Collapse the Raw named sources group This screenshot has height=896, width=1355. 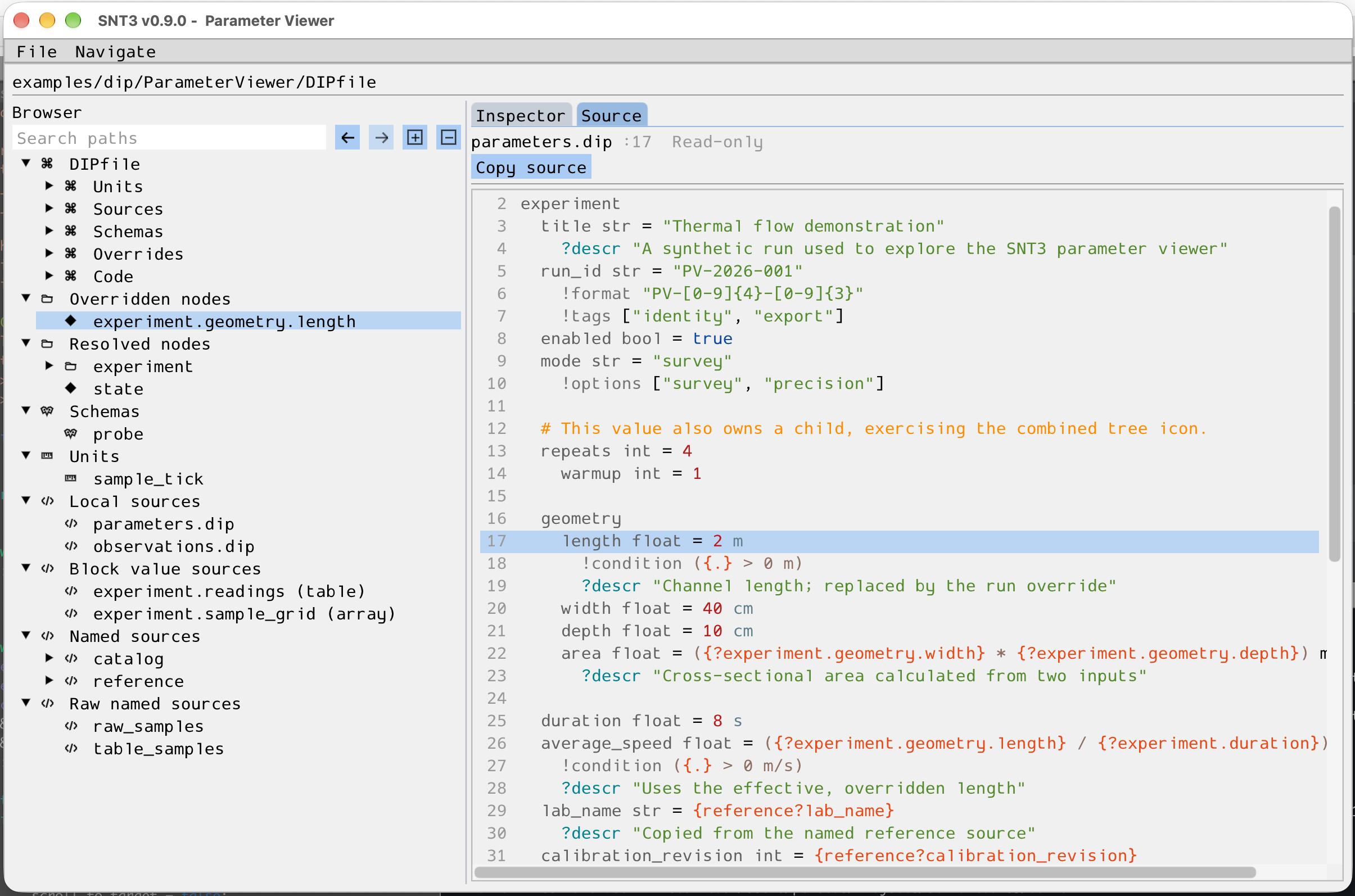click(26, 703)
